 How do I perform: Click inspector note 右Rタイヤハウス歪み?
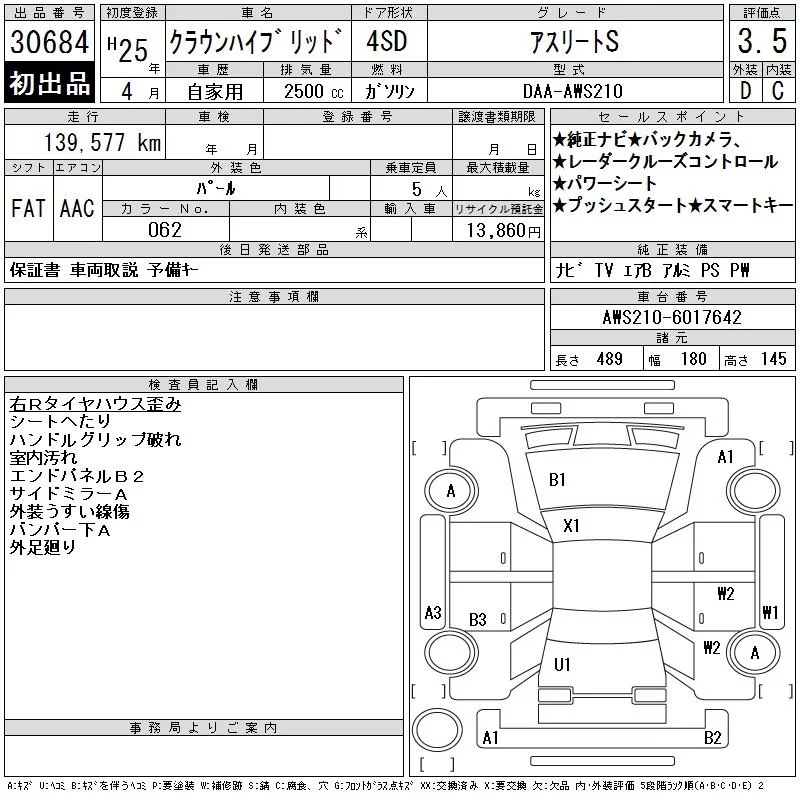click(x=95, y=404)
